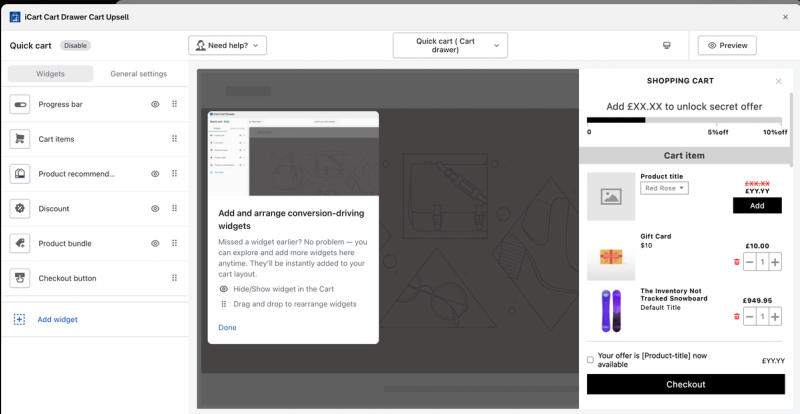Click the Gift Card item title
Viewport: 800px width, 414px height.
[x=656, y=236]
